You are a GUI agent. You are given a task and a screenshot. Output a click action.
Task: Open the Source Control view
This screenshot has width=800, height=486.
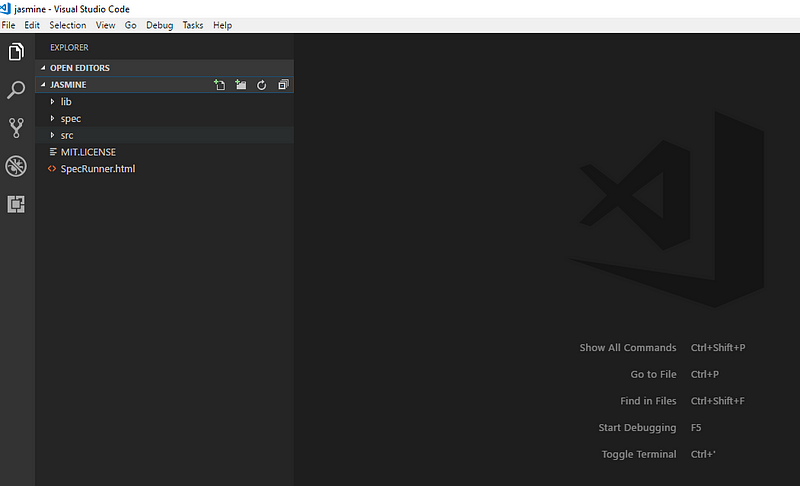16,128
